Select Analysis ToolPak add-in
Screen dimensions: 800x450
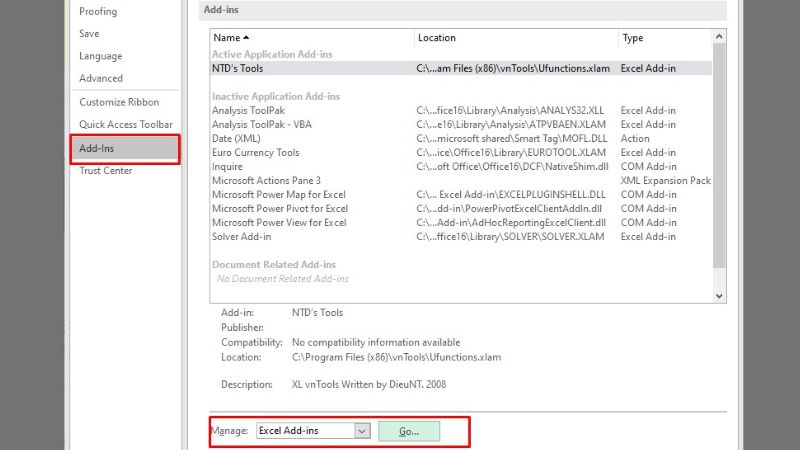248,111
